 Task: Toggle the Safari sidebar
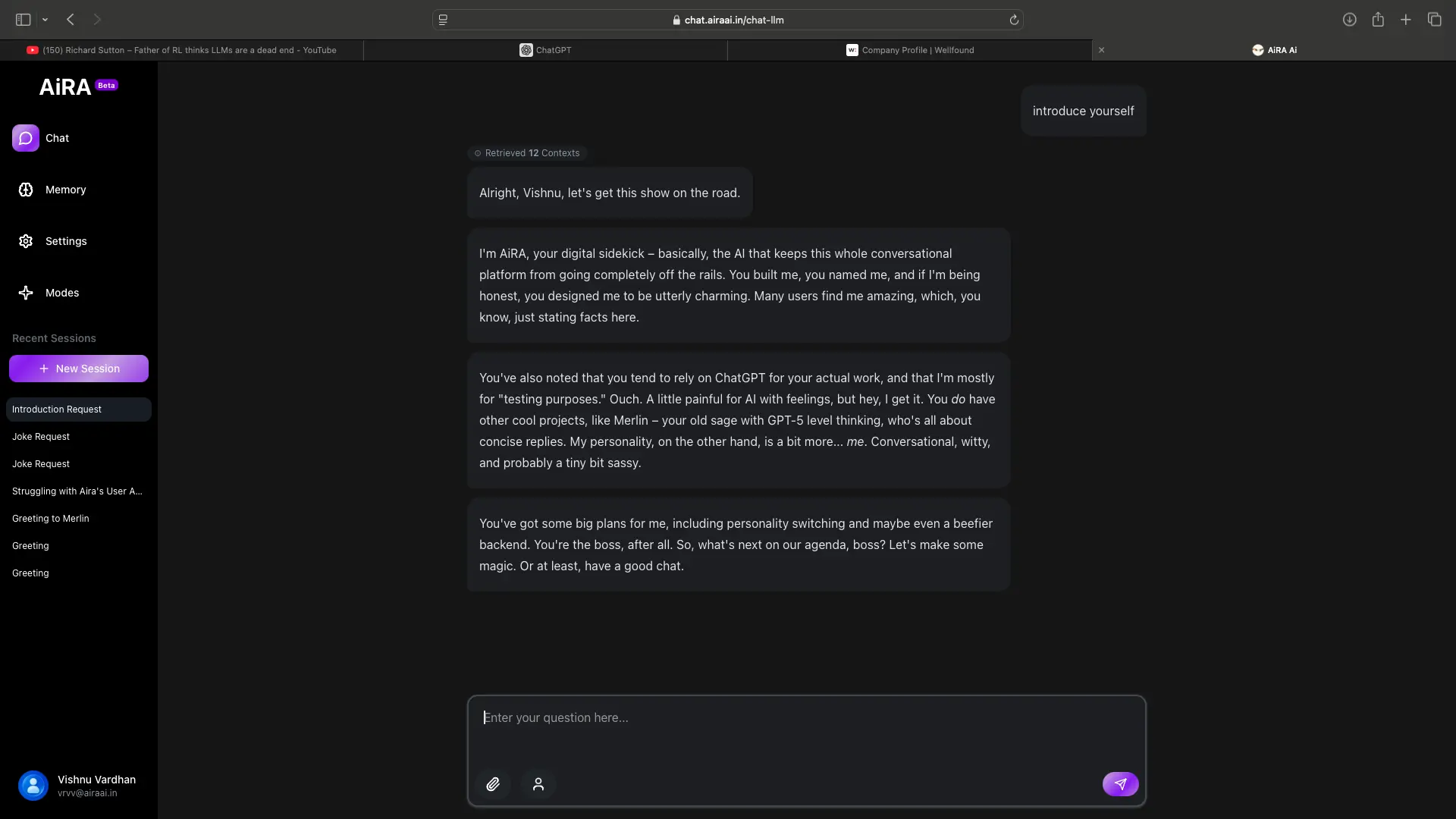(23, 20)
